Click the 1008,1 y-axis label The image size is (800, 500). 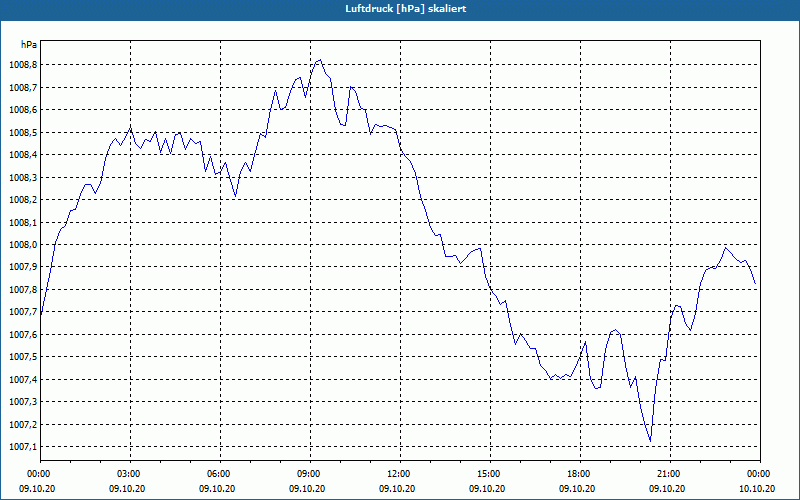(x=23, y=222)
